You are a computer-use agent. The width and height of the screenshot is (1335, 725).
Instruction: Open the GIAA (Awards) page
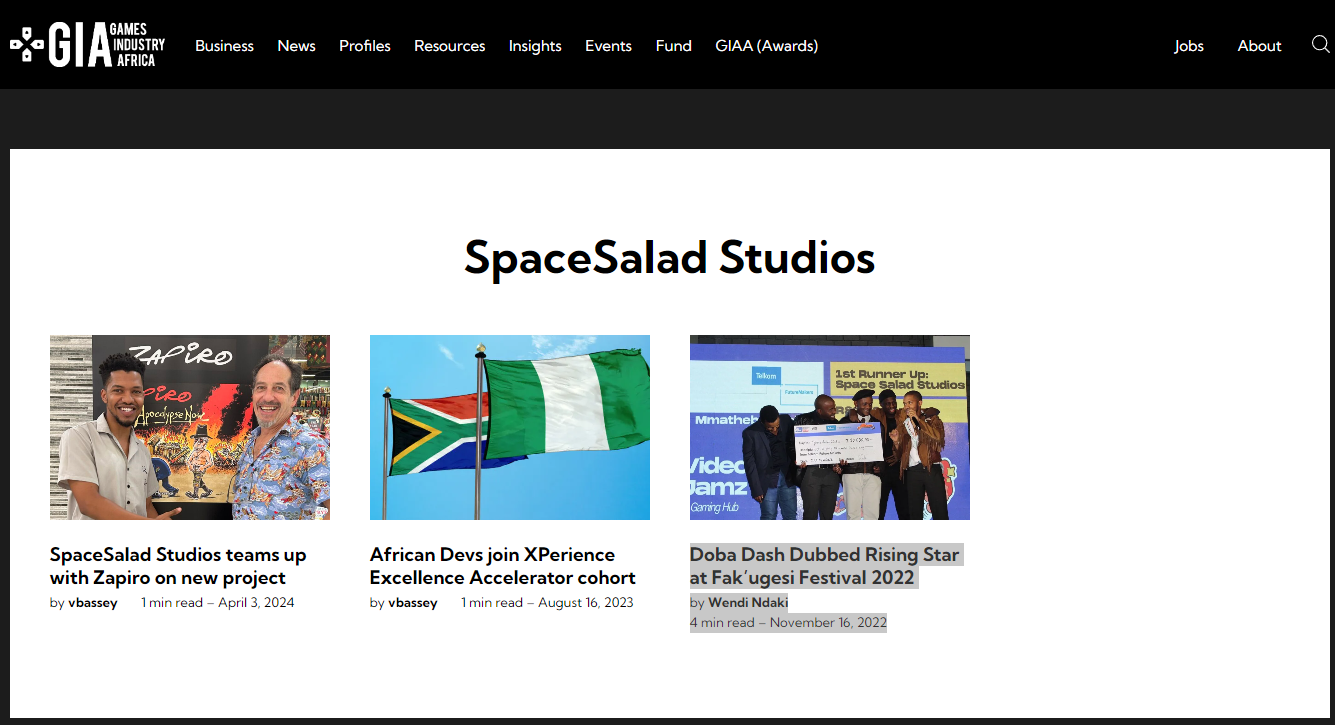click(x=766, y=46)
